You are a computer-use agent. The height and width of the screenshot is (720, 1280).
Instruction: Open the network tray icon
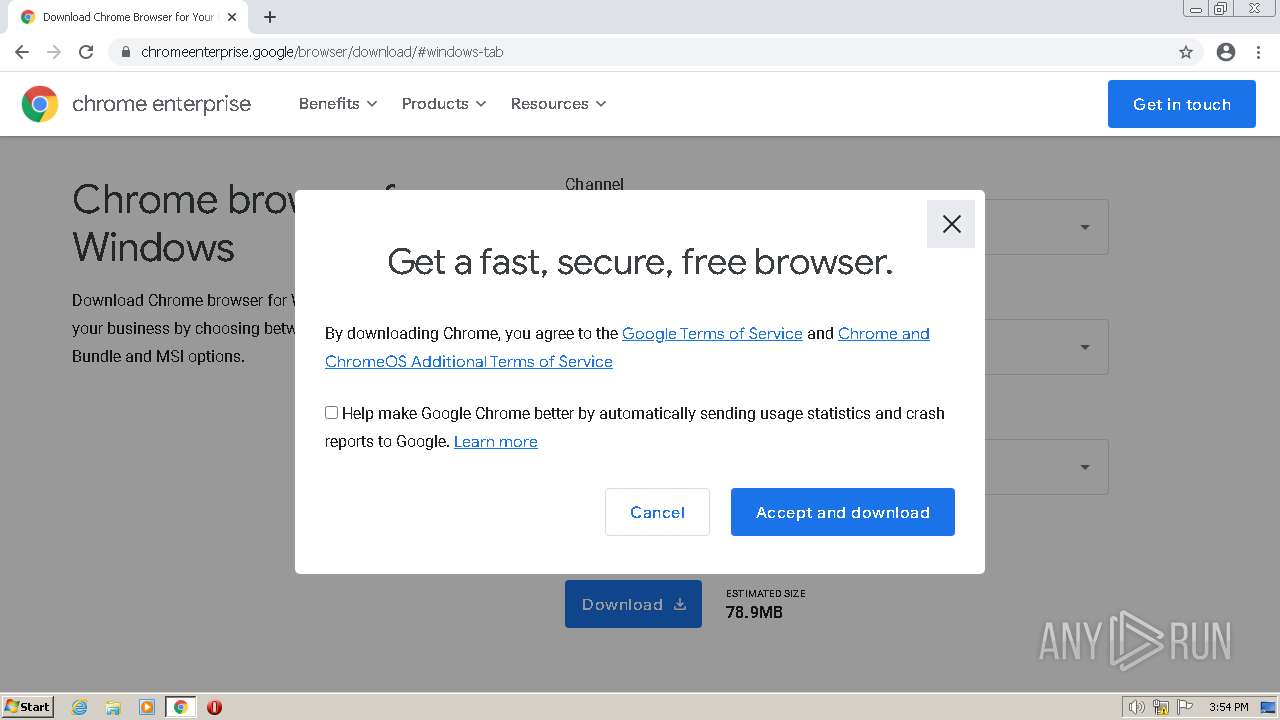1161,707
